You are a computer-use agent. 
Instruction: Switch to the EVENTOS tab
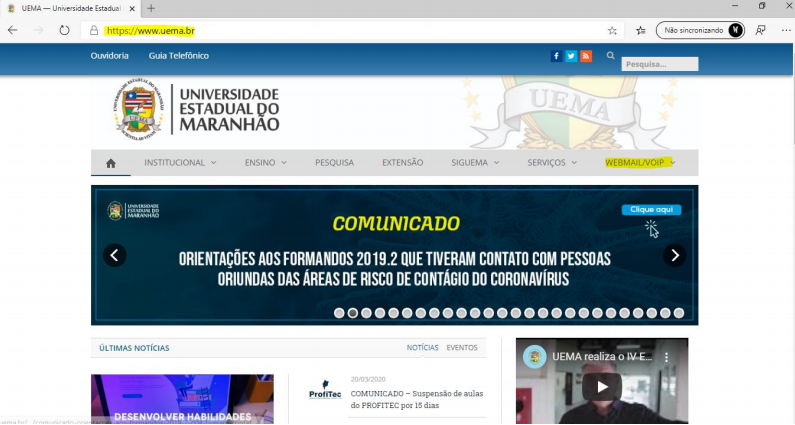pos(462,347)
